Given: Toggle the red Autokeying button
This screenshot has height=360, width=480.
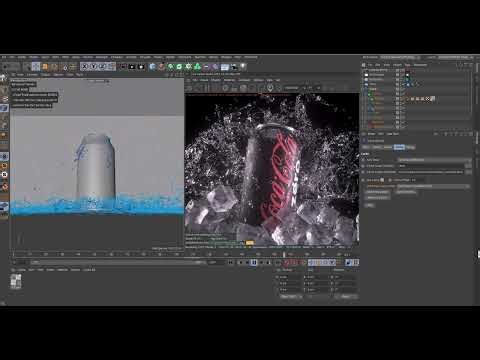Looking at the screenshot, I should click(x=293, y=262).
